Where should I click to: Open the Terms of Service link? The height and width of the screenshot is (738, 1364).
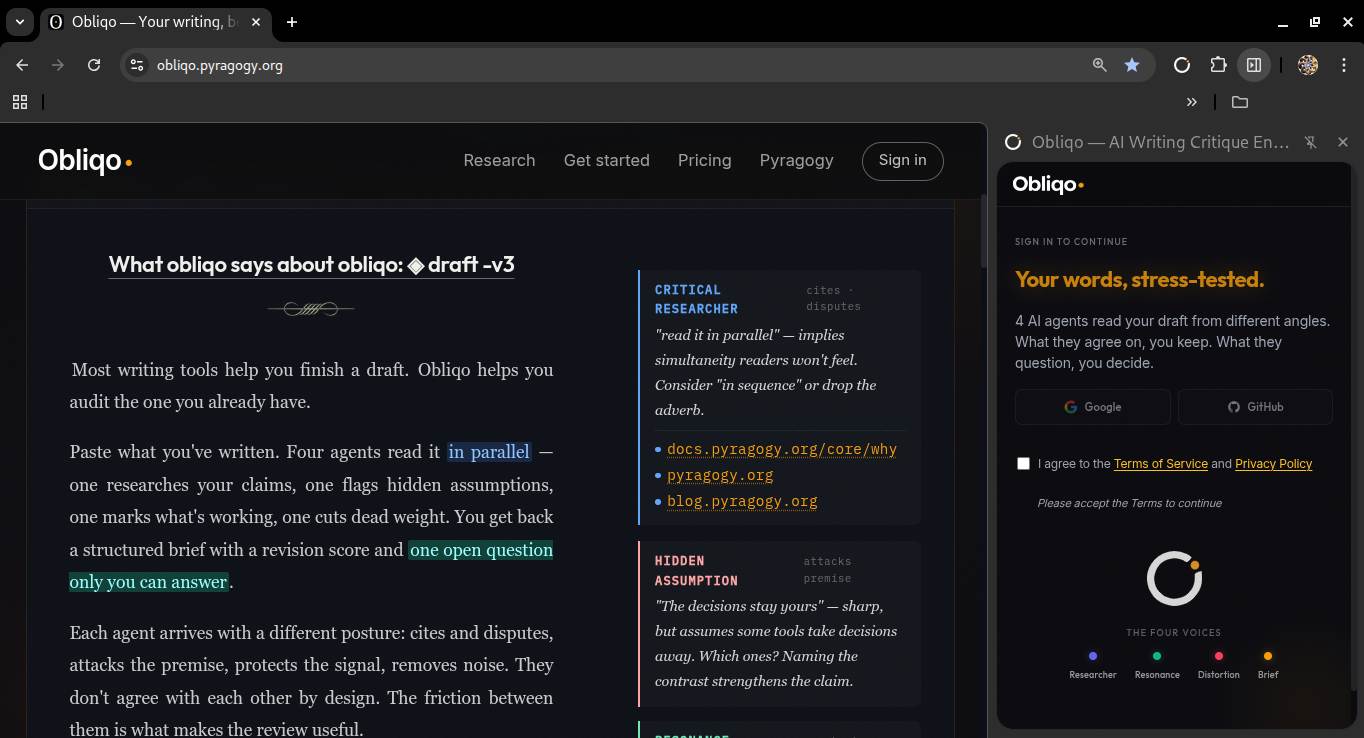[1161, 464]
